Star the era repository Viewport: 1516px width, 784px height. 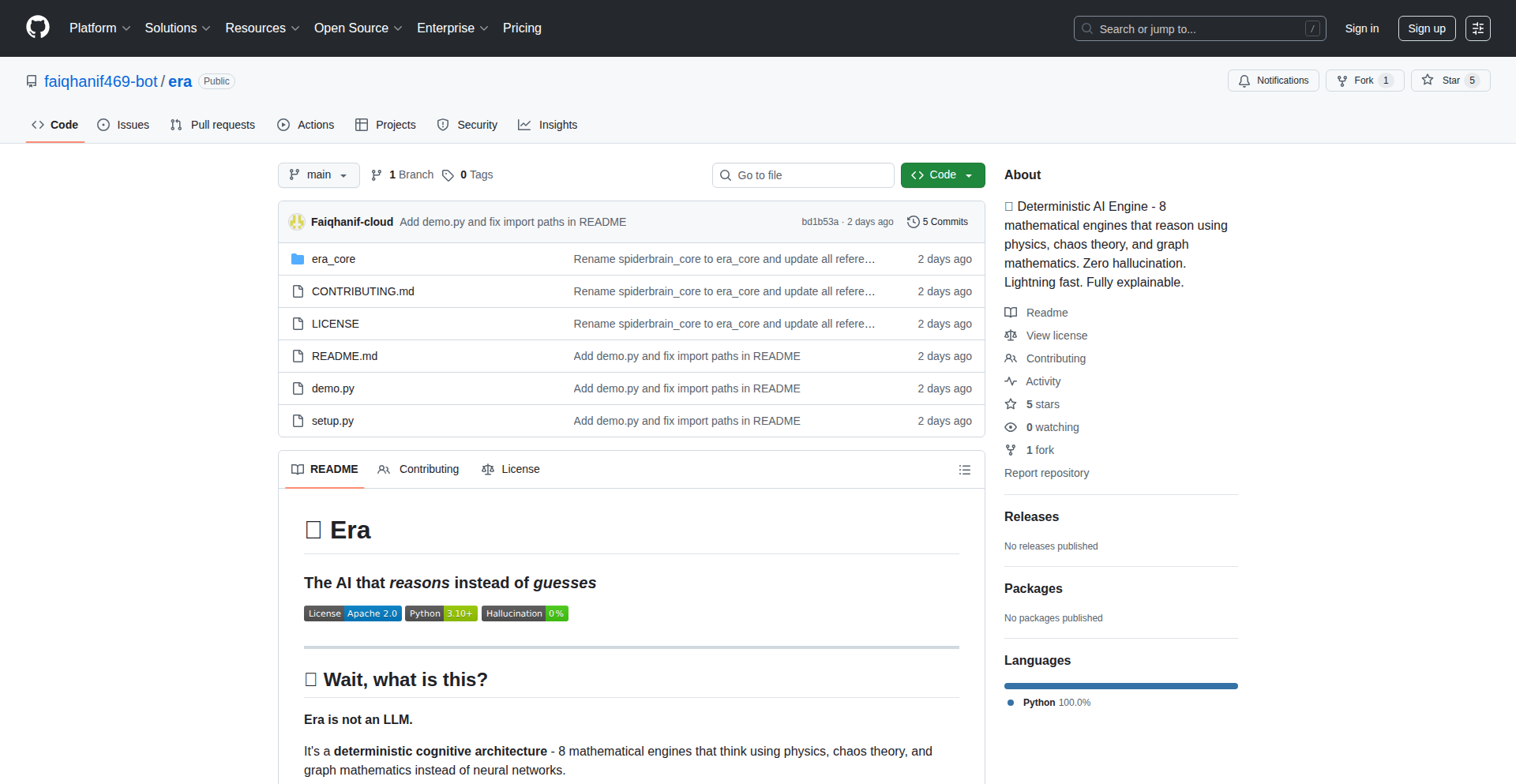1450,81
